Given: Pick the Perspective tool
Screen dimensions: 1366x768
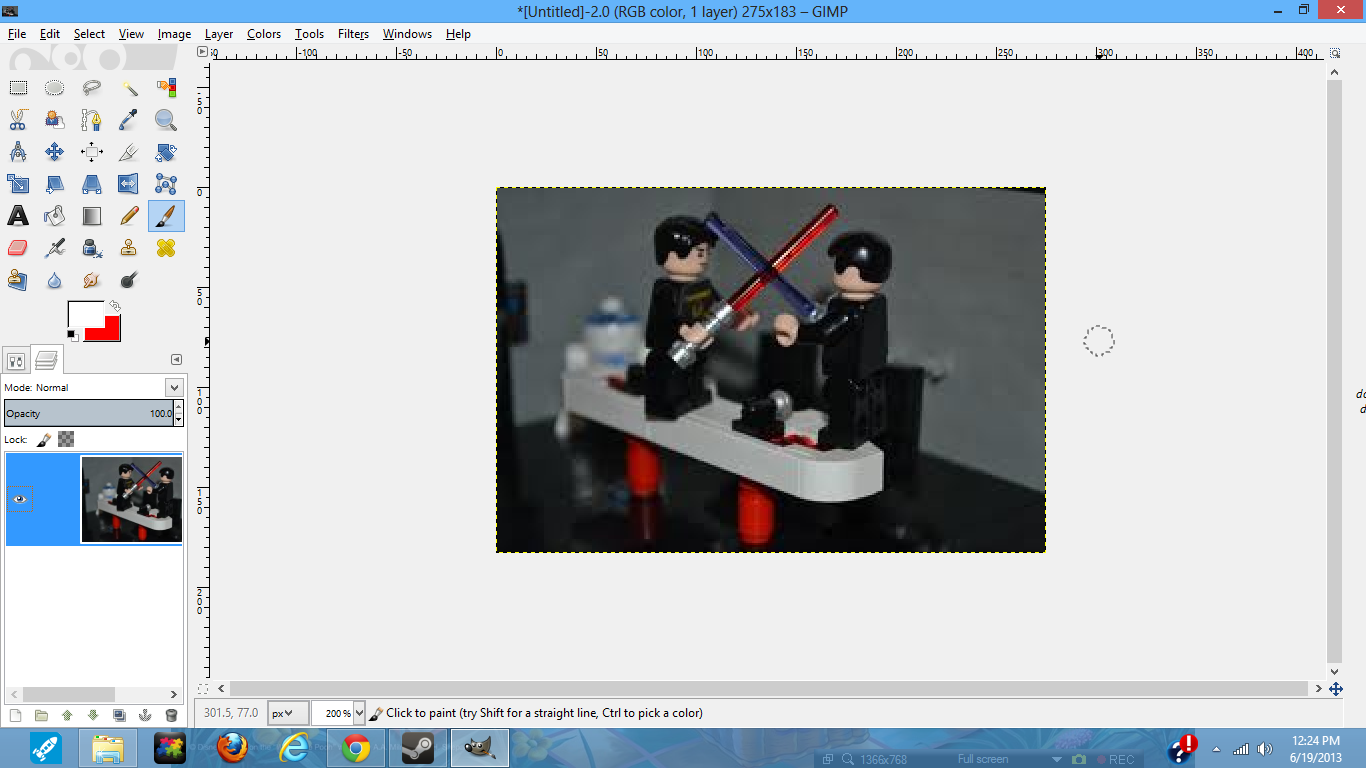Looking at the screenshot, I should 92,184.
